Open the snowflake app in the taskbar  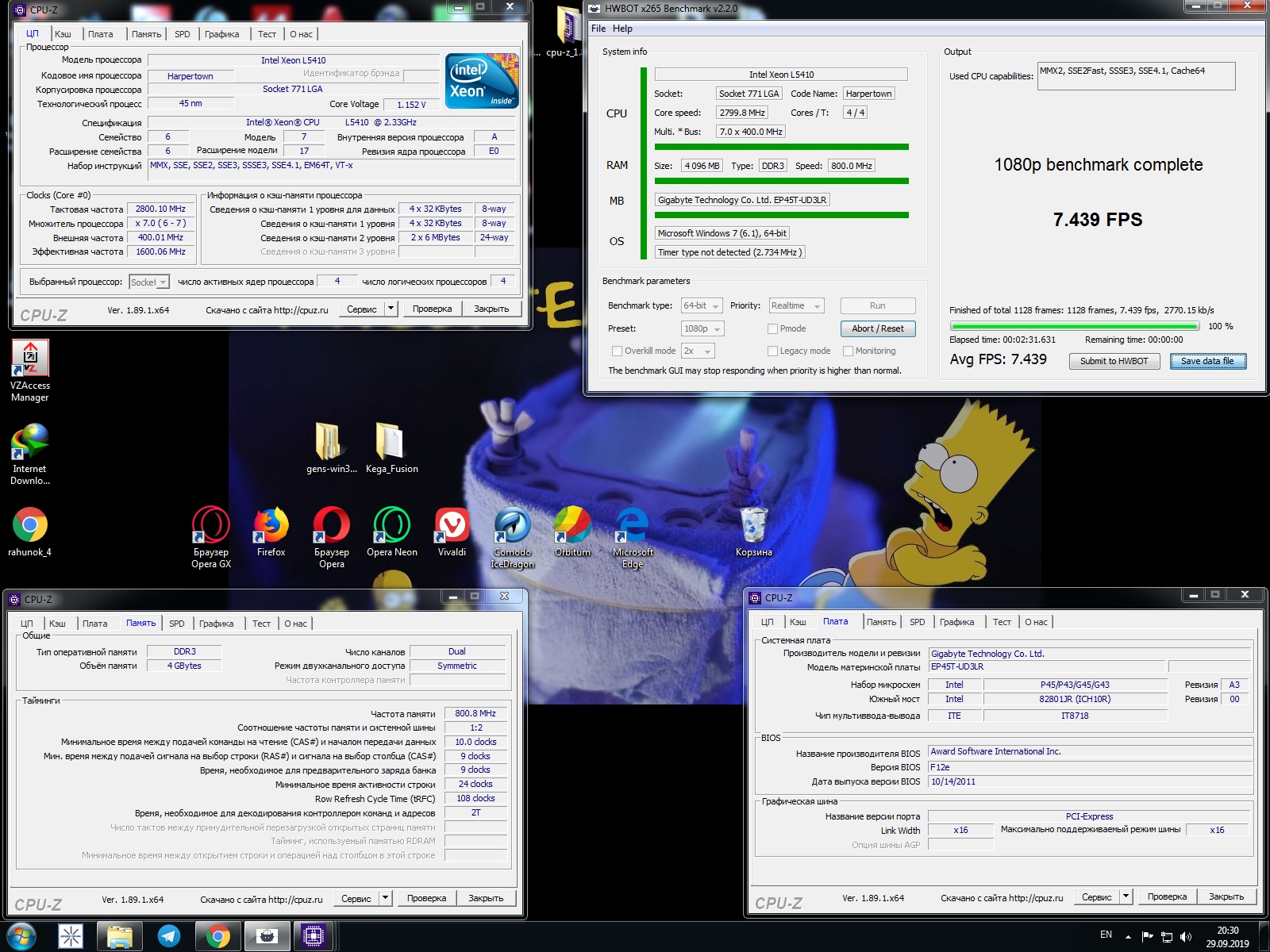point(71,937)
